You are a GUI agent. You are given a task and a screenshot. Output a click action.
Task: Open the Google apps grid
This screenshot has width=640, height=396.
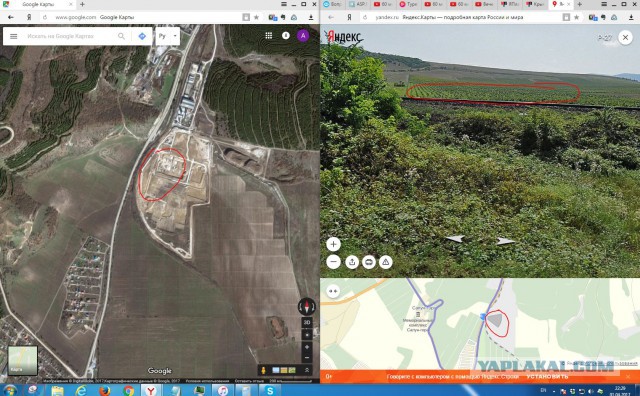[269, 36]
